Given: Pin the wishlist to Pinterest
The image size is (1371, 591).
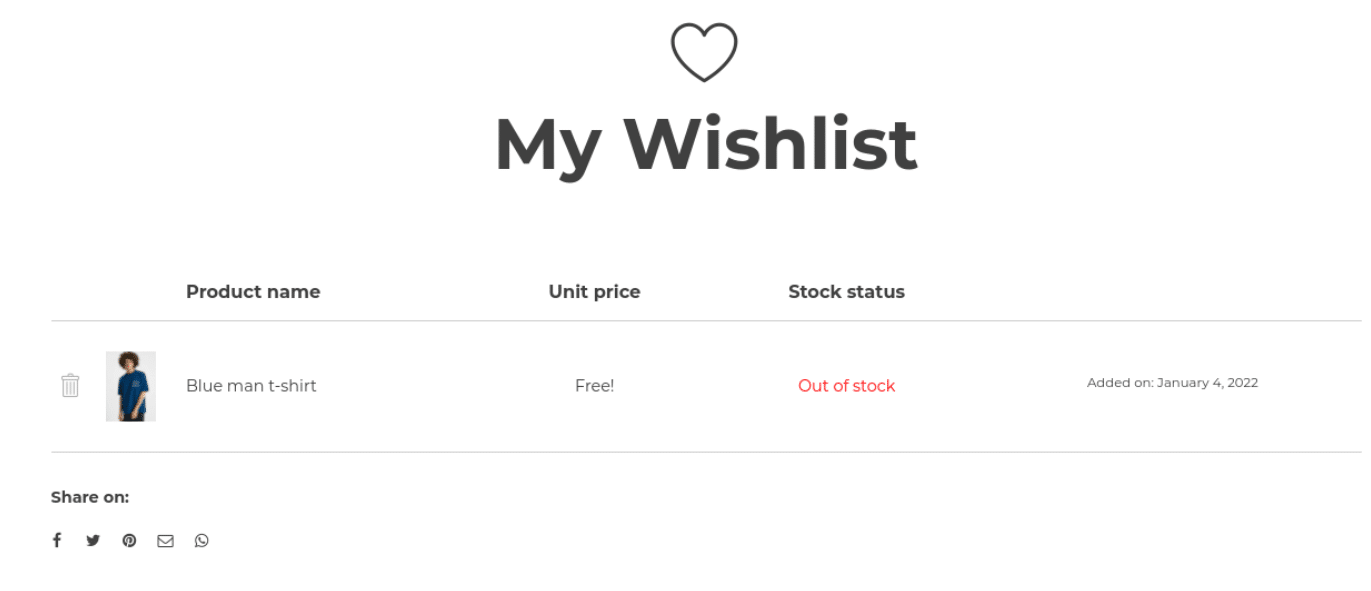Looking at the screenshot, I should click(129, 541).
